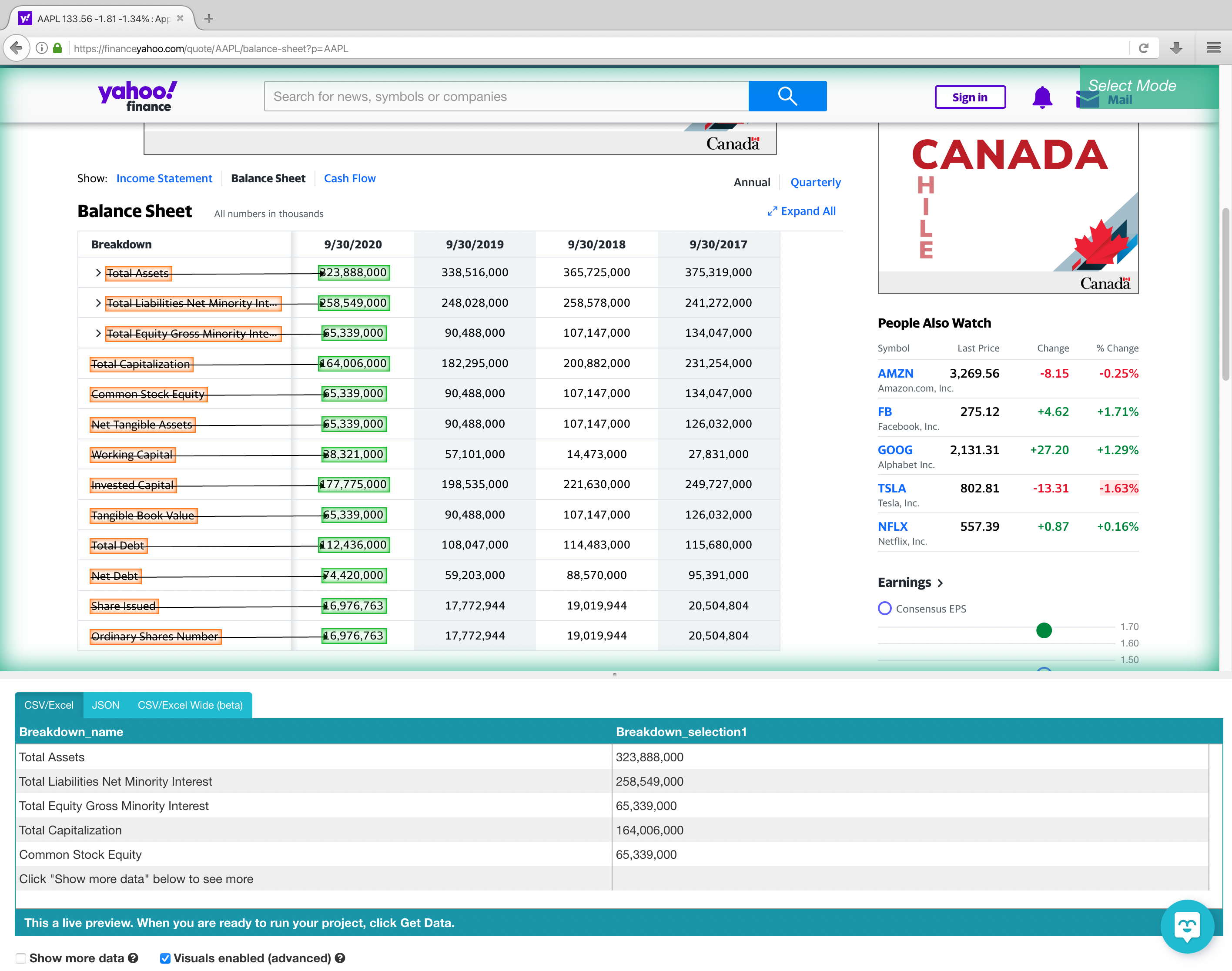
Task: Select the Quarterly view toggle
Action: 816,181
